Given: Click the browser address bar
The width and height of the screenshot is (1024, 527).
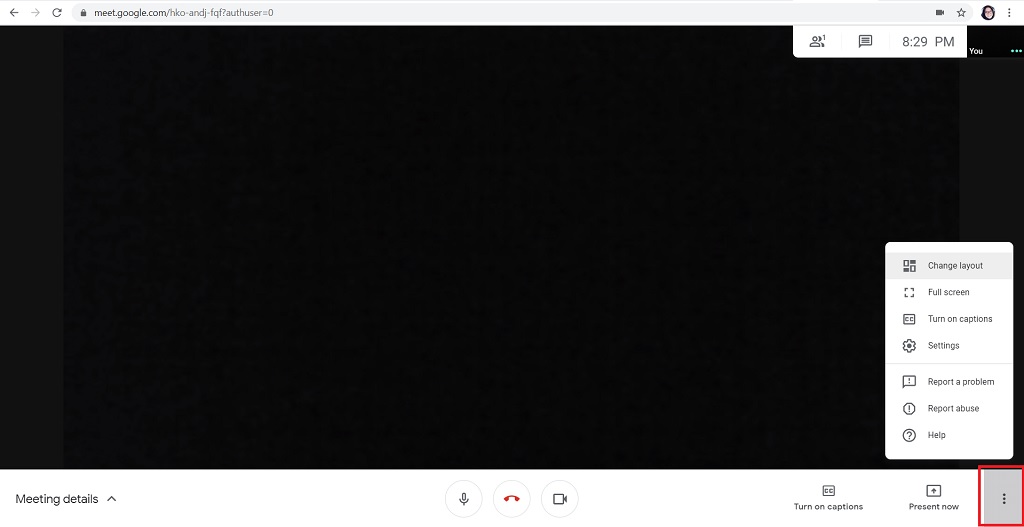Looking at the screenshot, I should (x=500, y=13).
